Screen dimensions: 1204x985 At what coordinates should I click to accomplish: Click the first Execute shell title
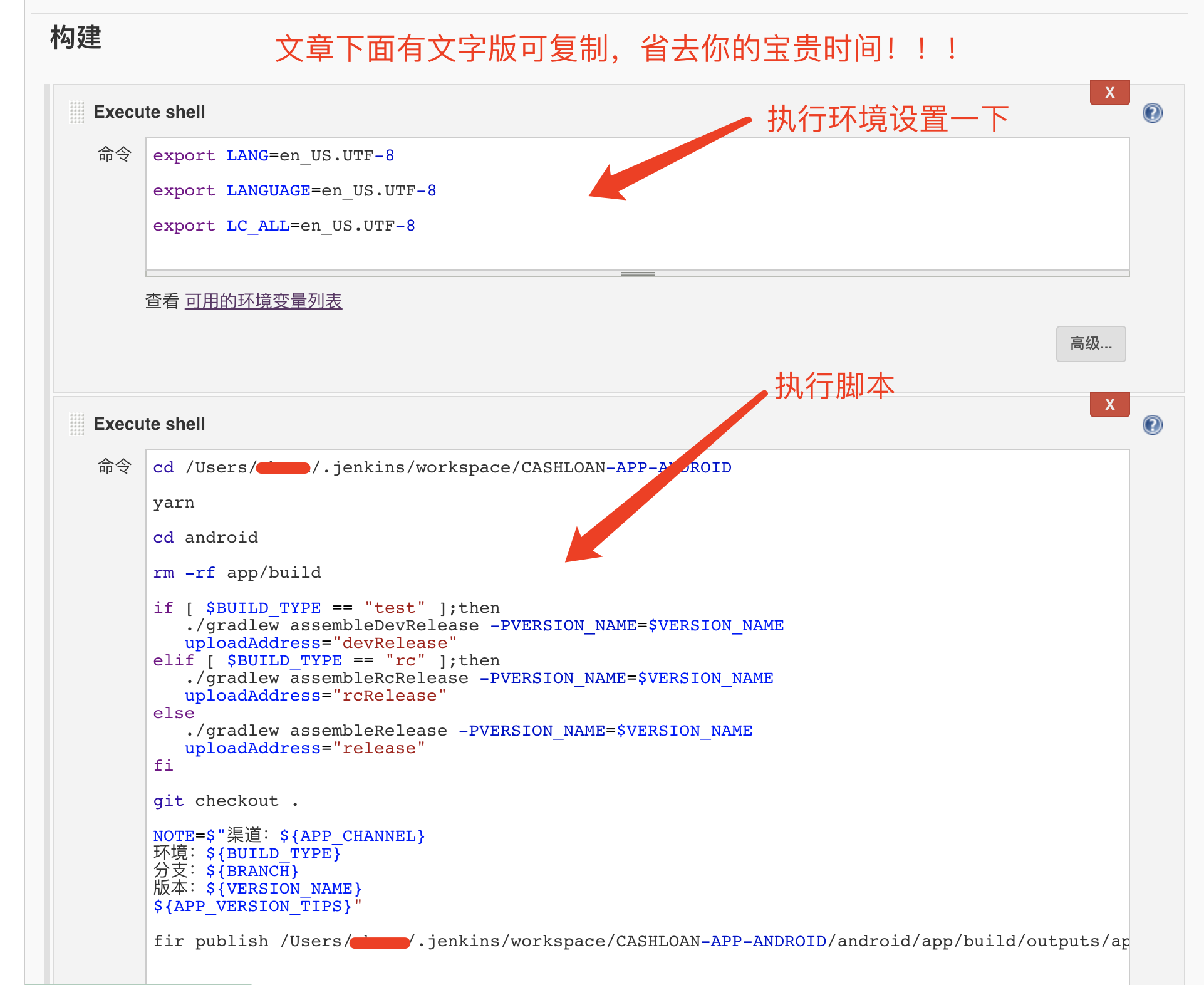(x=149, y=112)
